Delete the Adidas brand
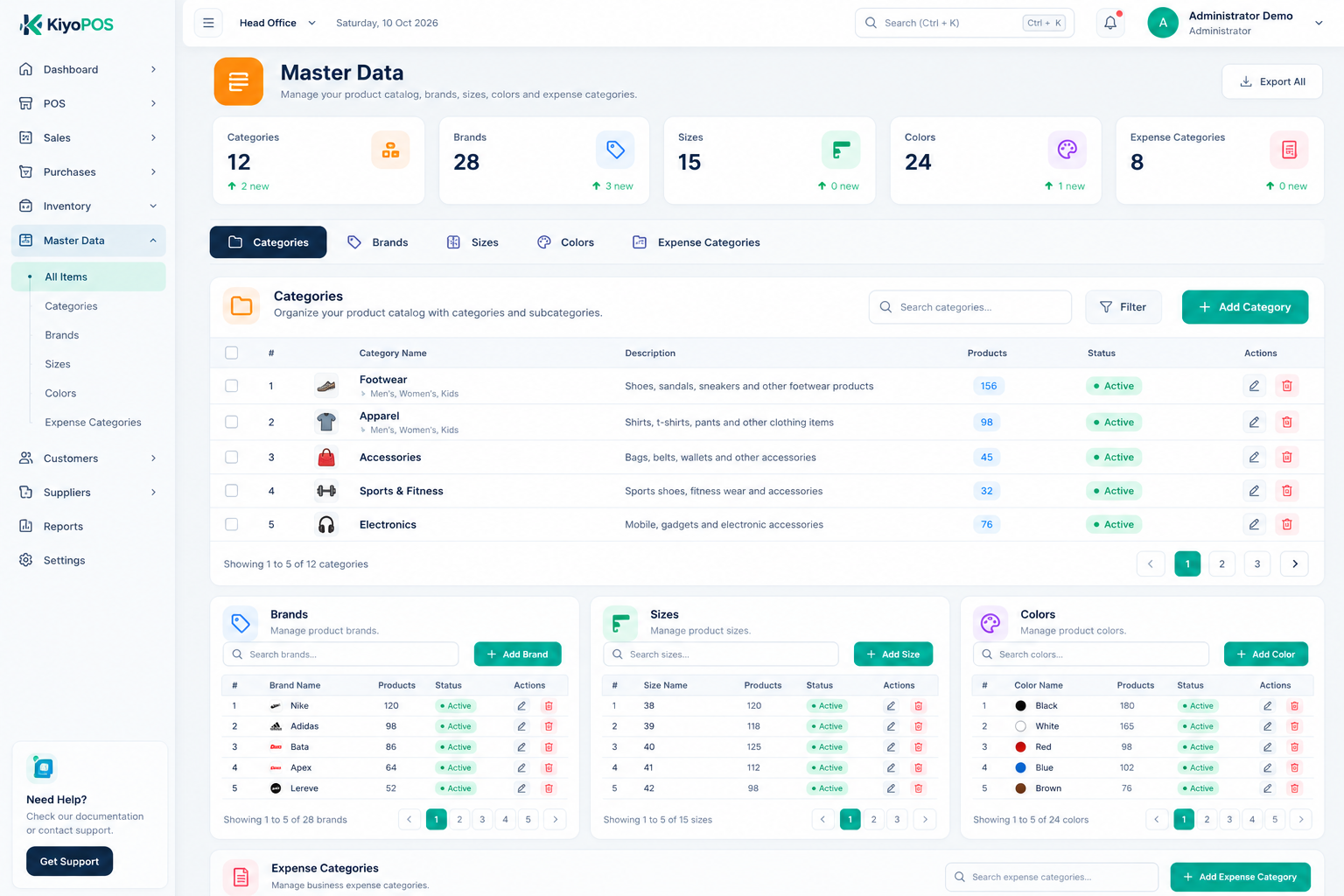The image size is (1344, 896). (549, 726)
